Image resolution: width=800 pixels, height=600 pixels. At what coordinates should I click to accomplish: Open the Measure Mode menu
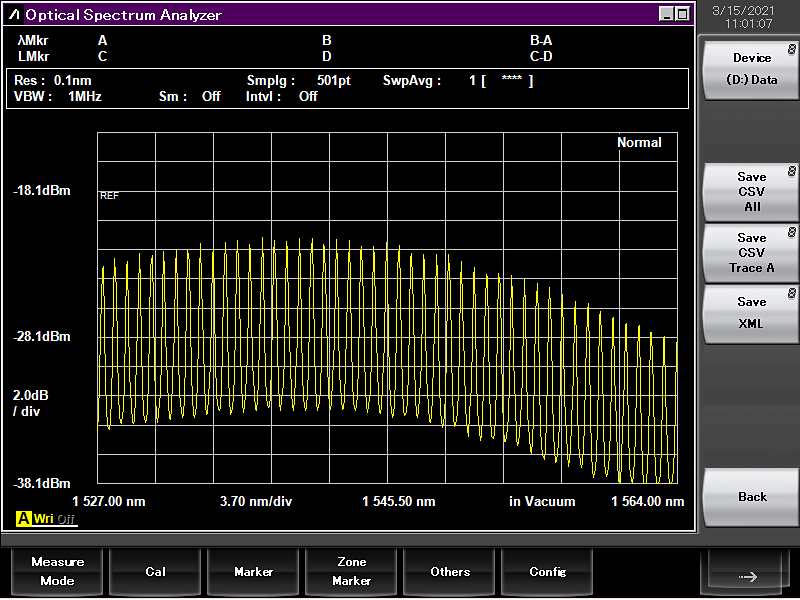click(57, 571)
